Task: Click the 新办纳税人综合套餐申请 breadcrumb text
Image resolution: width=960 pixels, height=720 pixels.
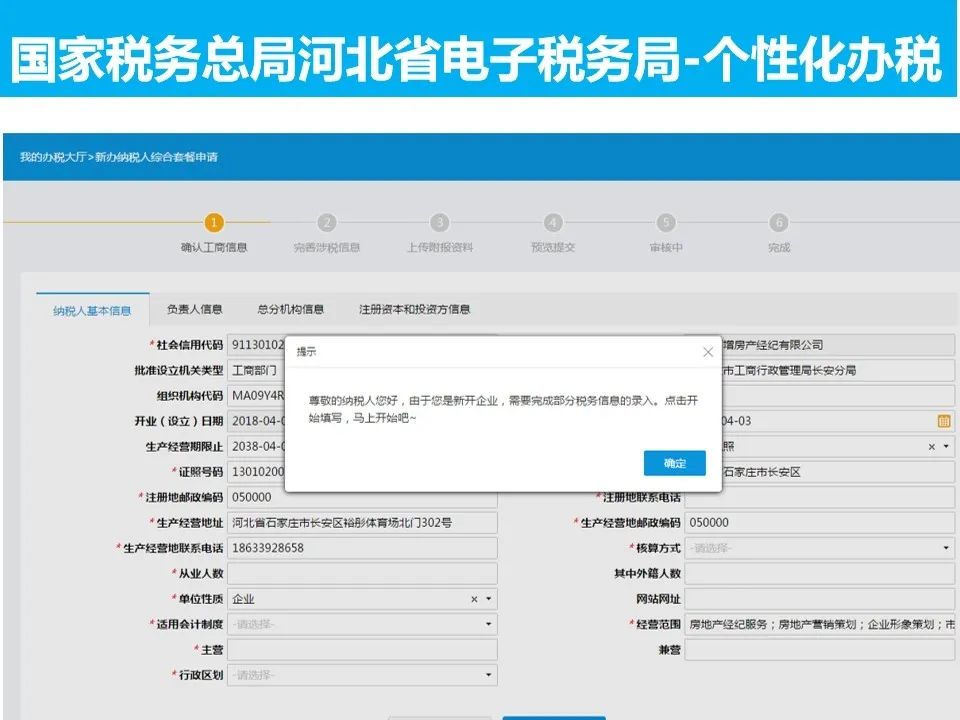Action: [156, 157]
